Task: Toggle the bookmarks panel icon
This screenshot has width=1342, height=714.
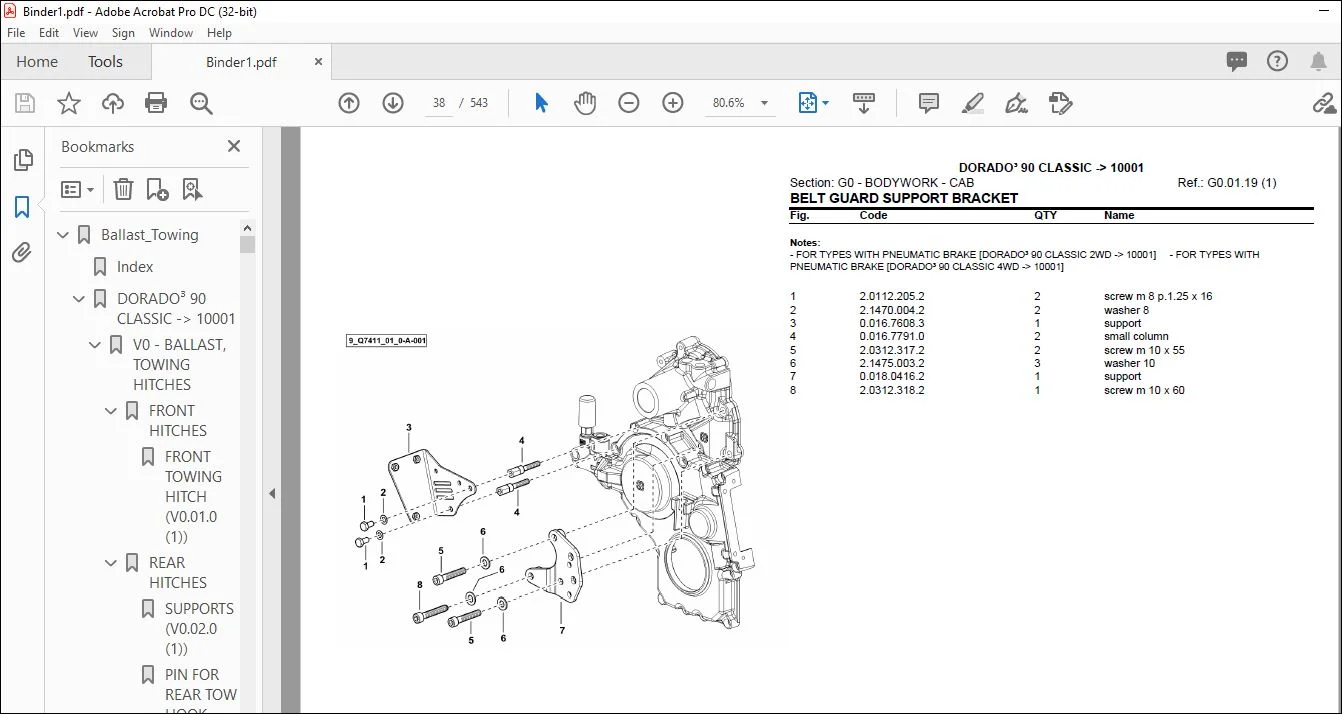Action: click(22, 207)
